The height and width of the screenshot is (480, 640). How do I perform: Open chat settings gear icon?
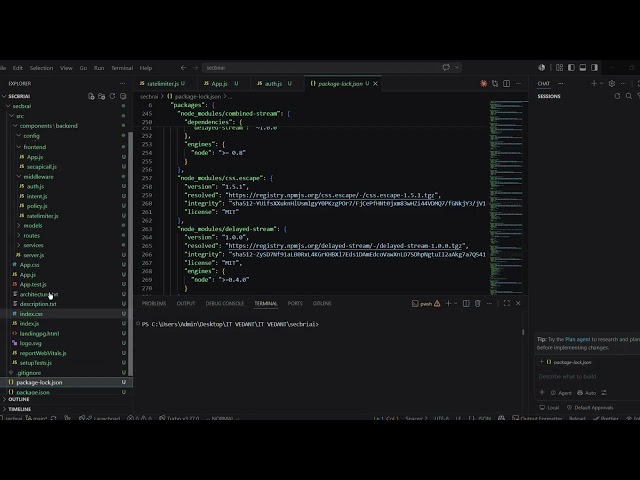pos(611,83)
